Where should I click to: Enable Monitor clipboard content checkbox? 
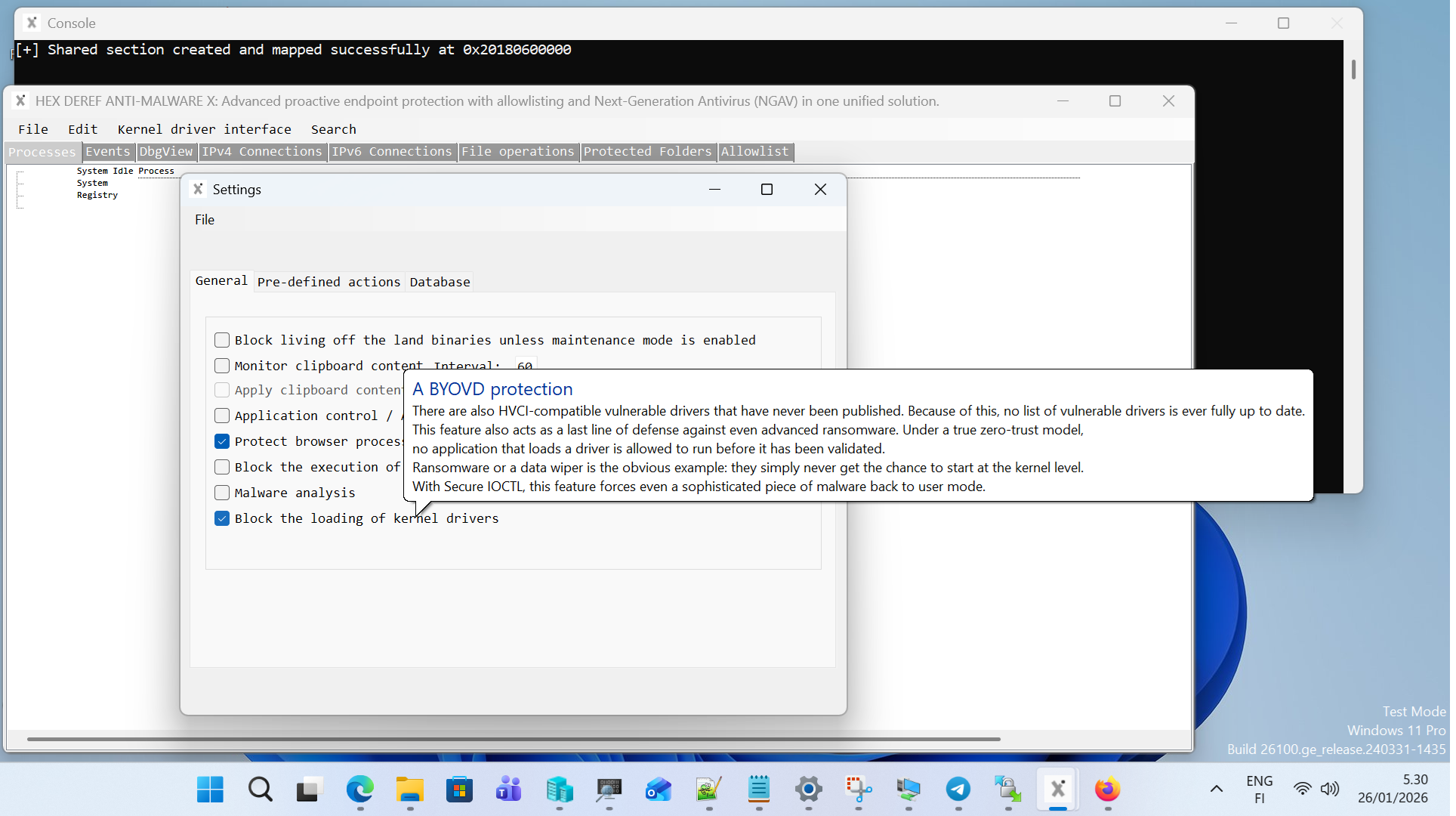[x=222, y=366]
